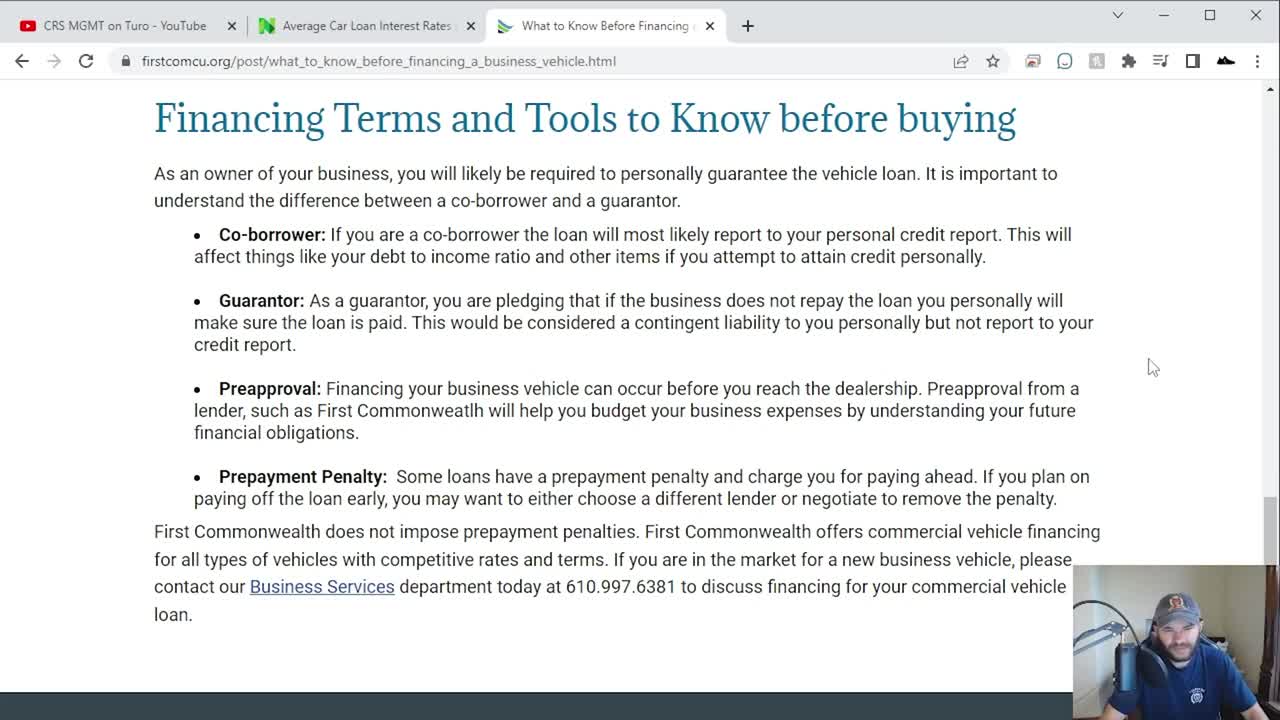This screenshot has height=720, width=1280.
Task: Toggle the browser side panel
Action: click(x=1193, y=61)
